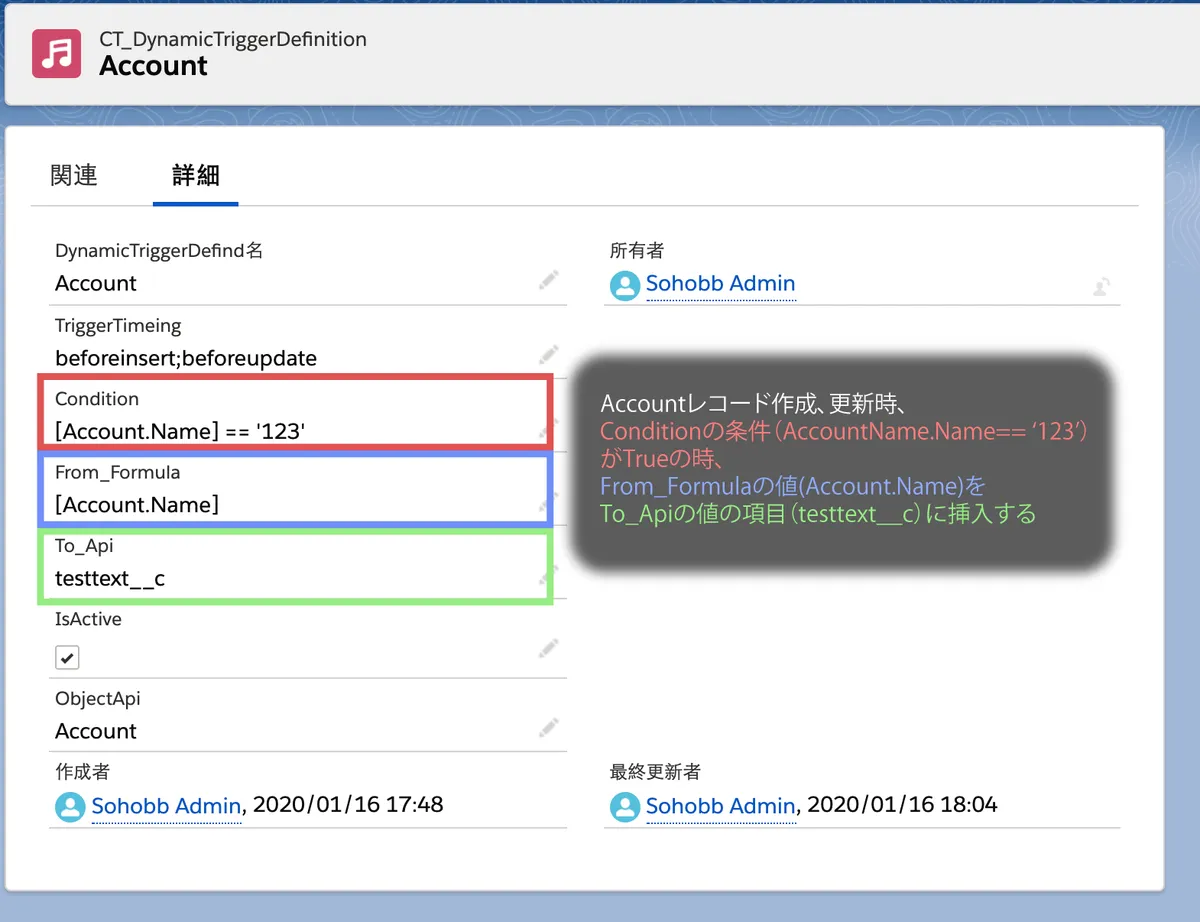Switch to the 関連 tab
Image resolution: width=1200 pixels, height=922 pixels.
point(74,175)
